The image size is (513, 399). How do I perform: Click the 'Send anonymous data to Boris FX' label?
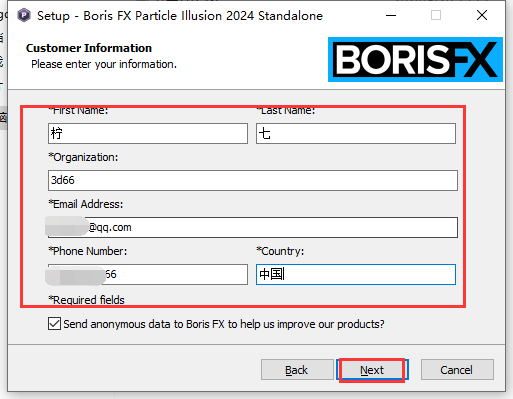click(224, 324)
